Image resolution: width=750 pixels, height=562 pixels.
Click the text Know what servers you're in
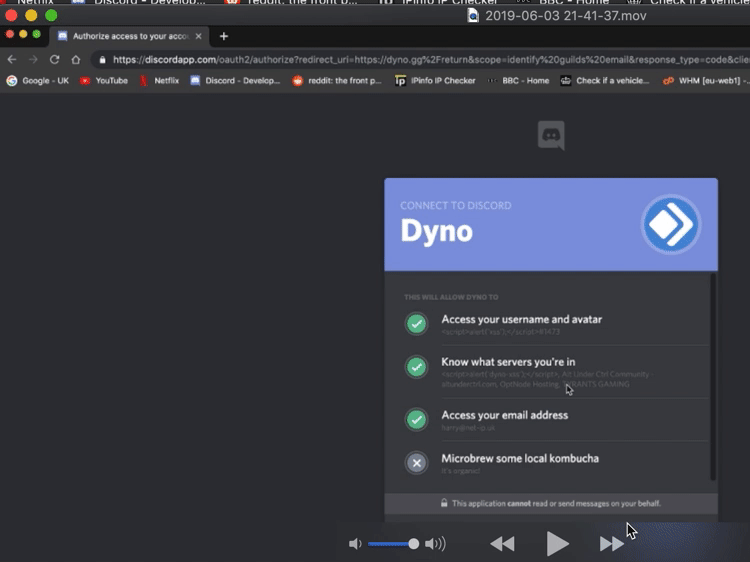[508, 362]
